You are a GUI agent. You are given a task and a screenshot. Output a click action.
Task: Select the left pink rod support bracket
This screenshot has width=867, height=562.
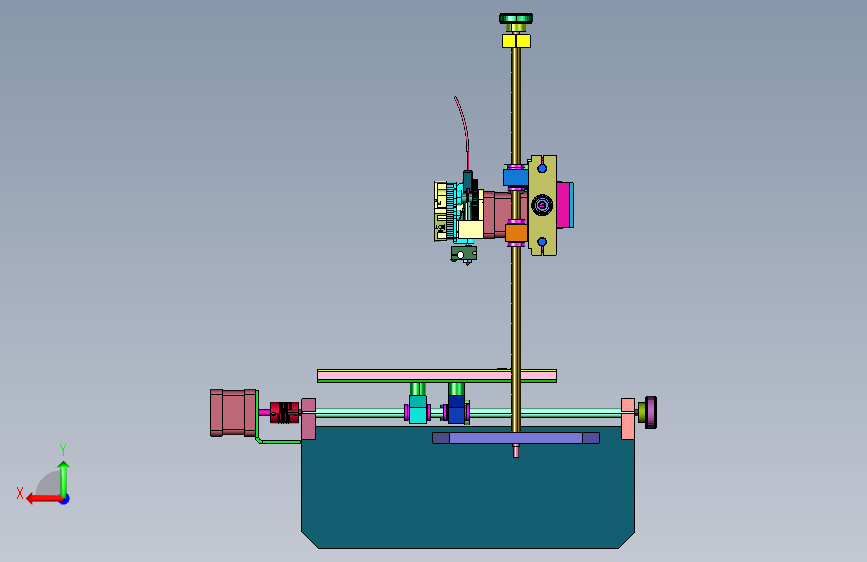(309, 419)
